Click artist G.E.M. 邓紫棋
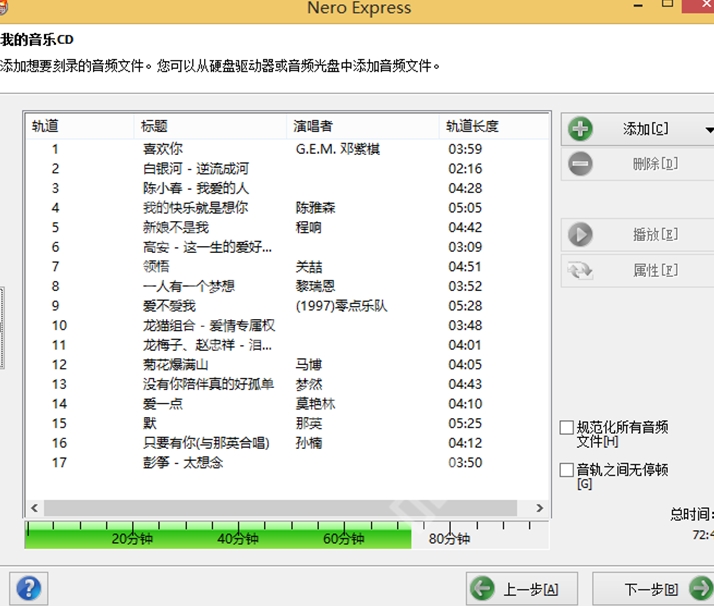 338,149
